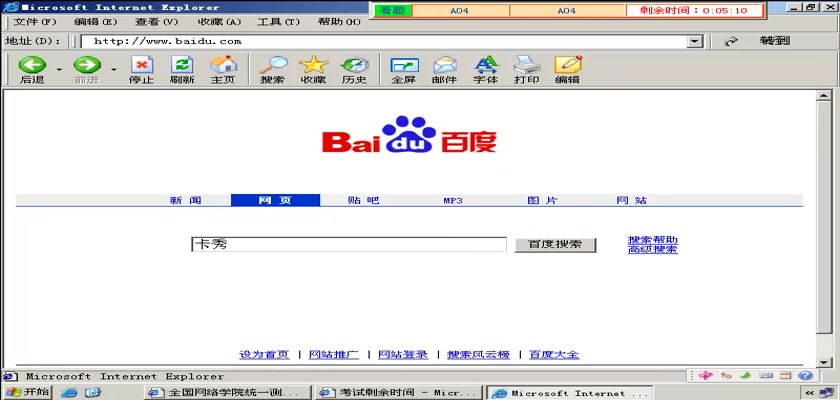Select the 网站 tab on Baidu
Viewport: 840px width, 400px height.
632,200
